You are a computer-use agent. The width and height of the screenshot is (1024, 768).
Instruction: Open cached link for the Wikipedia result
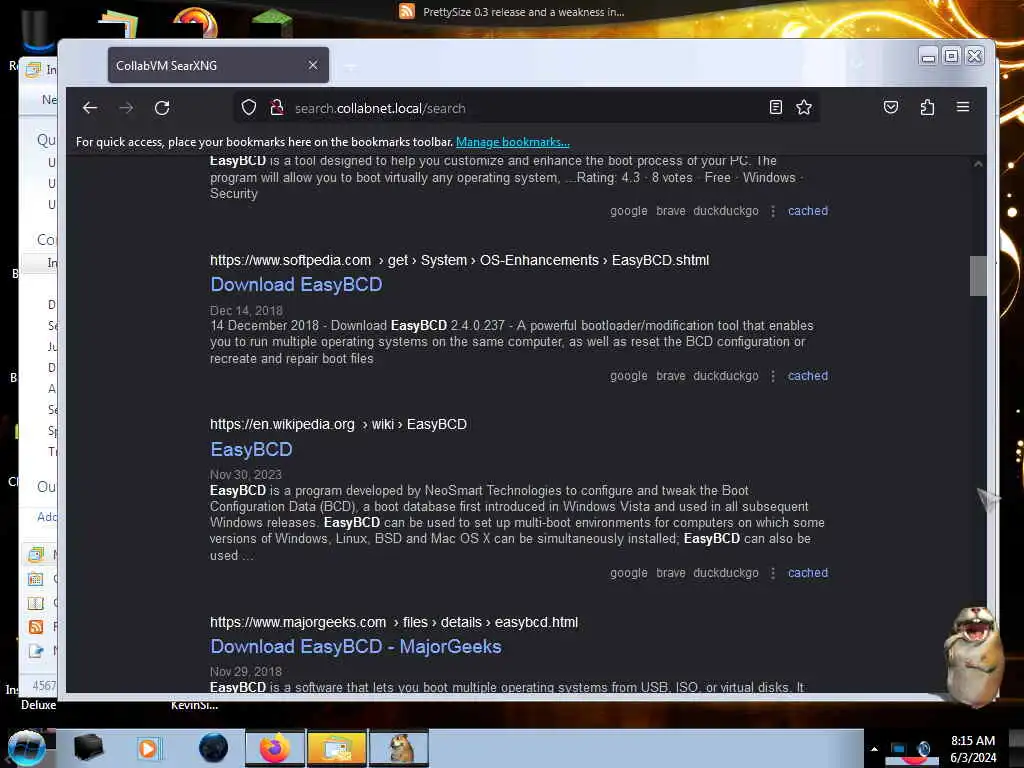pyautogui.click(x=808, y=573)
